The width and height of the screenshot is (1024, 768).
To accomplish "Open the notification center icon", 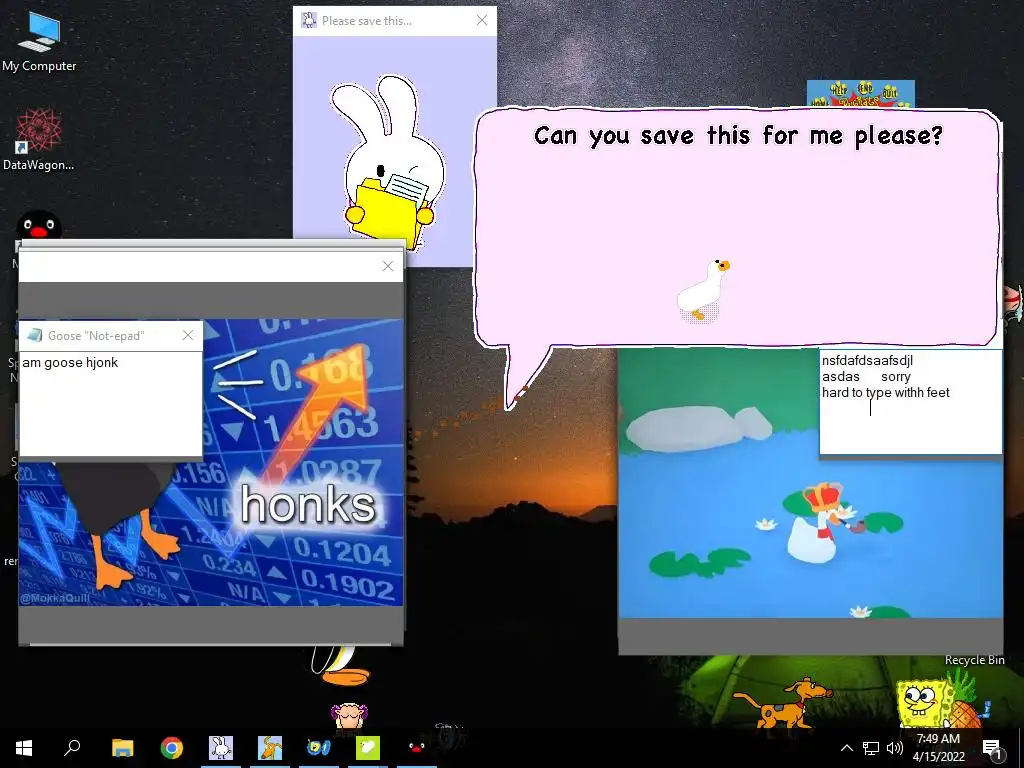I will tap(992, 748).
